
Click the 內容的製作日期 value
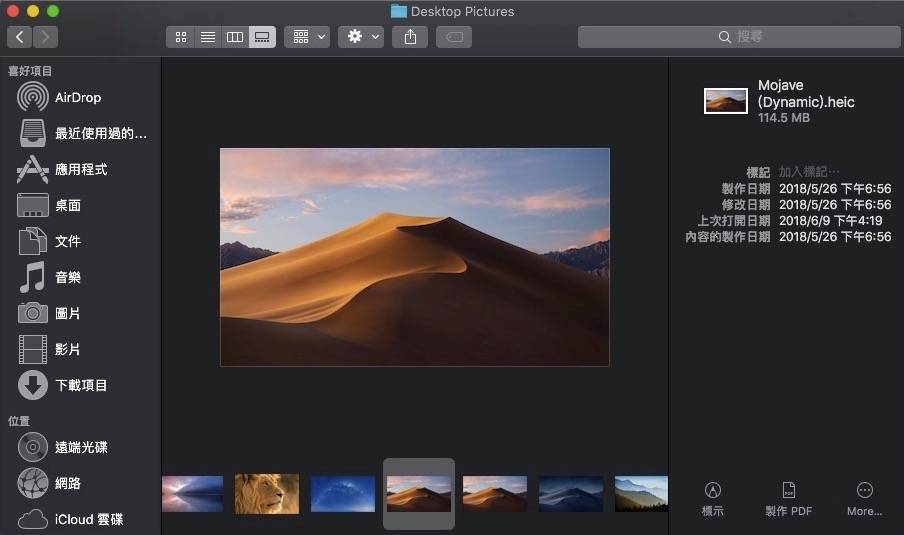(835, 237)
